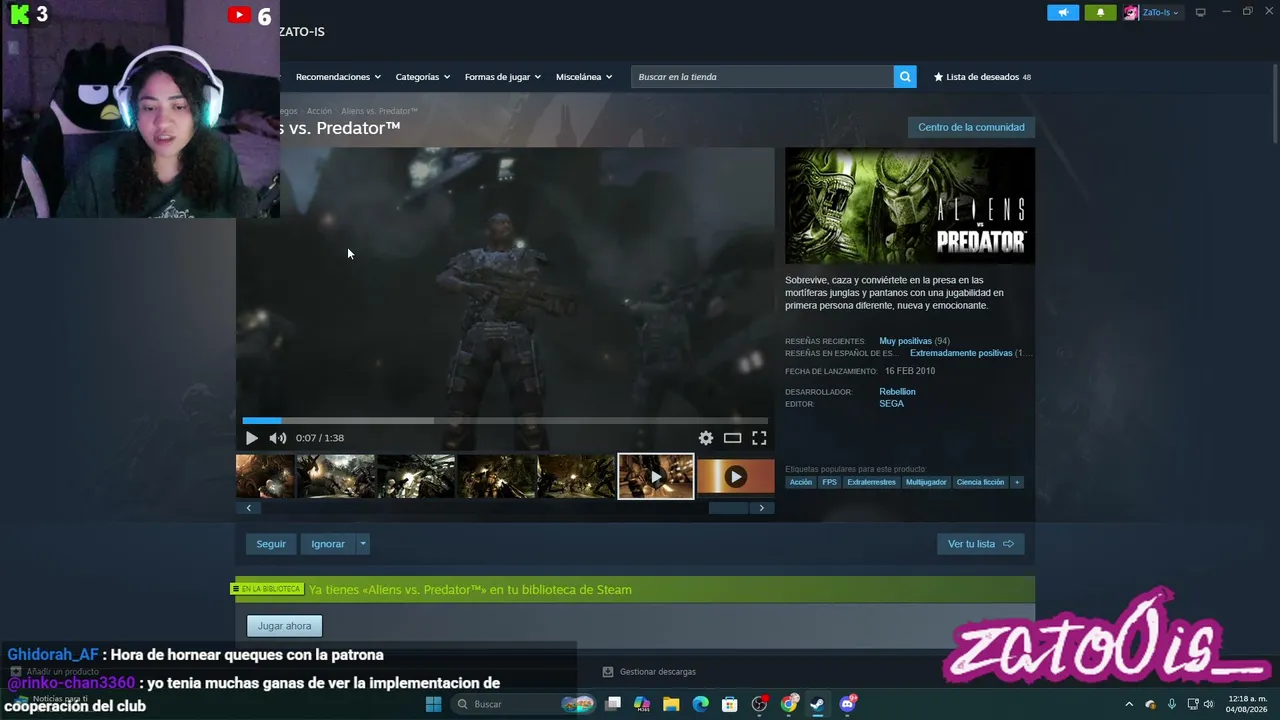Select the Extraterrestres tag

872,482
